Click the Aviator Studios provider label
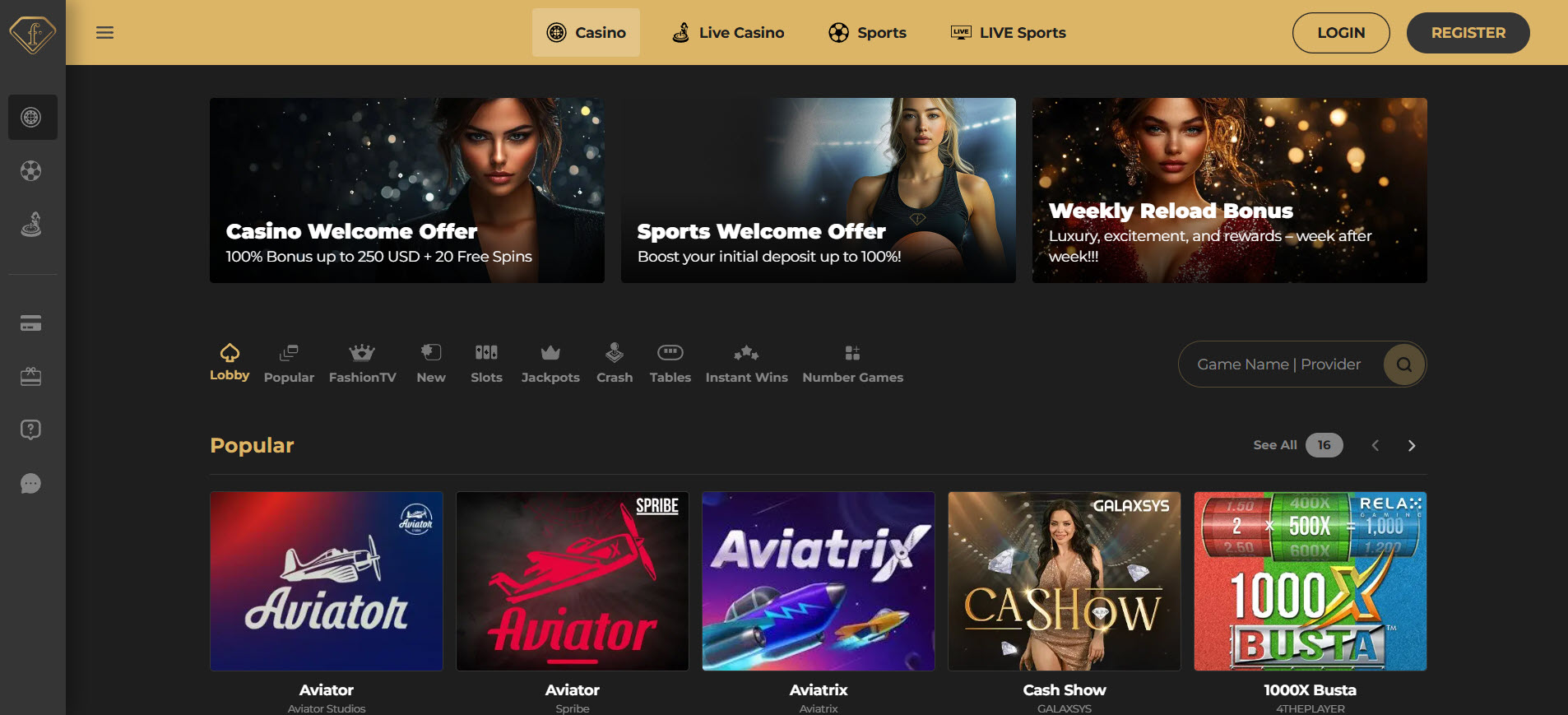 (x=327, y=708)
